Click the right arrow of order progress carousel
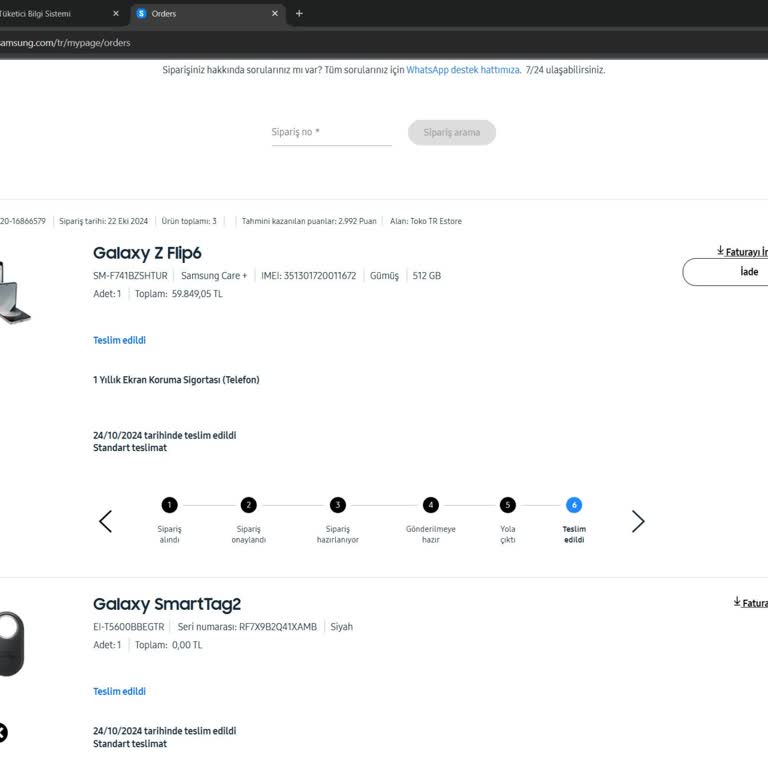The width and height of the screenshot is (768, 768). point(638,521)
